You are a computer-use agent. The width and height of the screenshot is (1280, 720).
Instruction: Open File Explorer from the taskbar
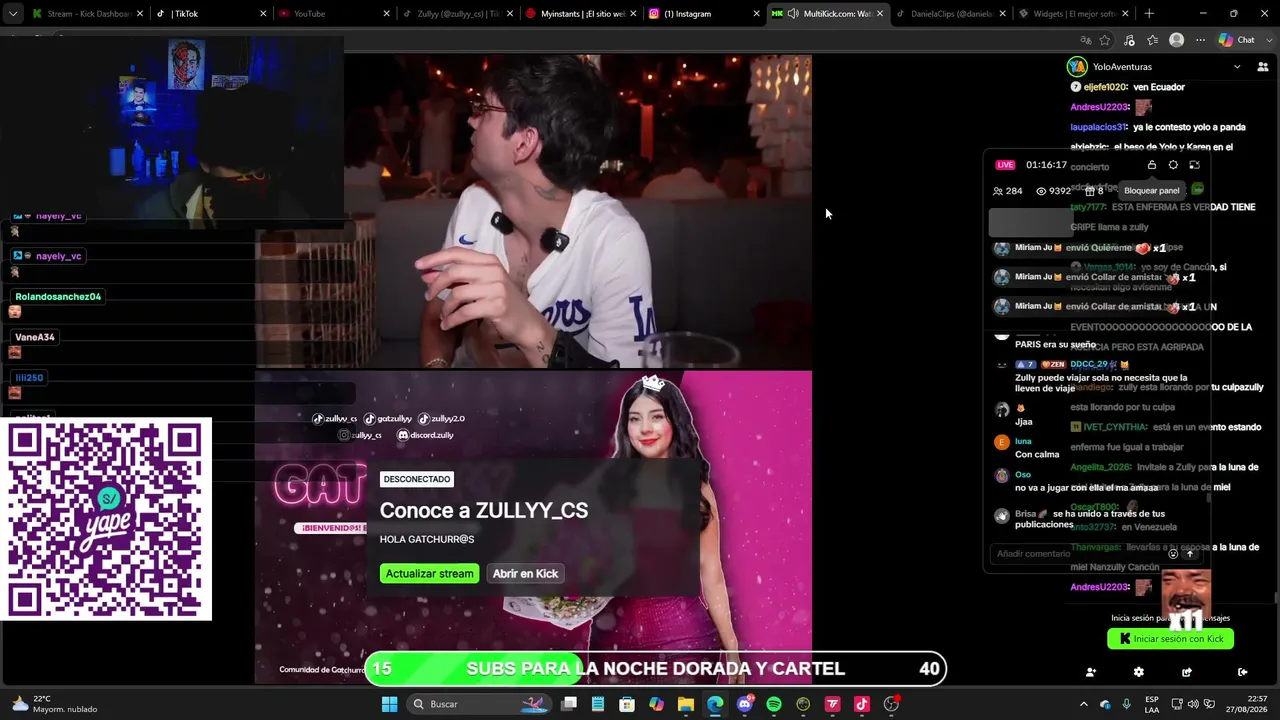tap(686, 704)
